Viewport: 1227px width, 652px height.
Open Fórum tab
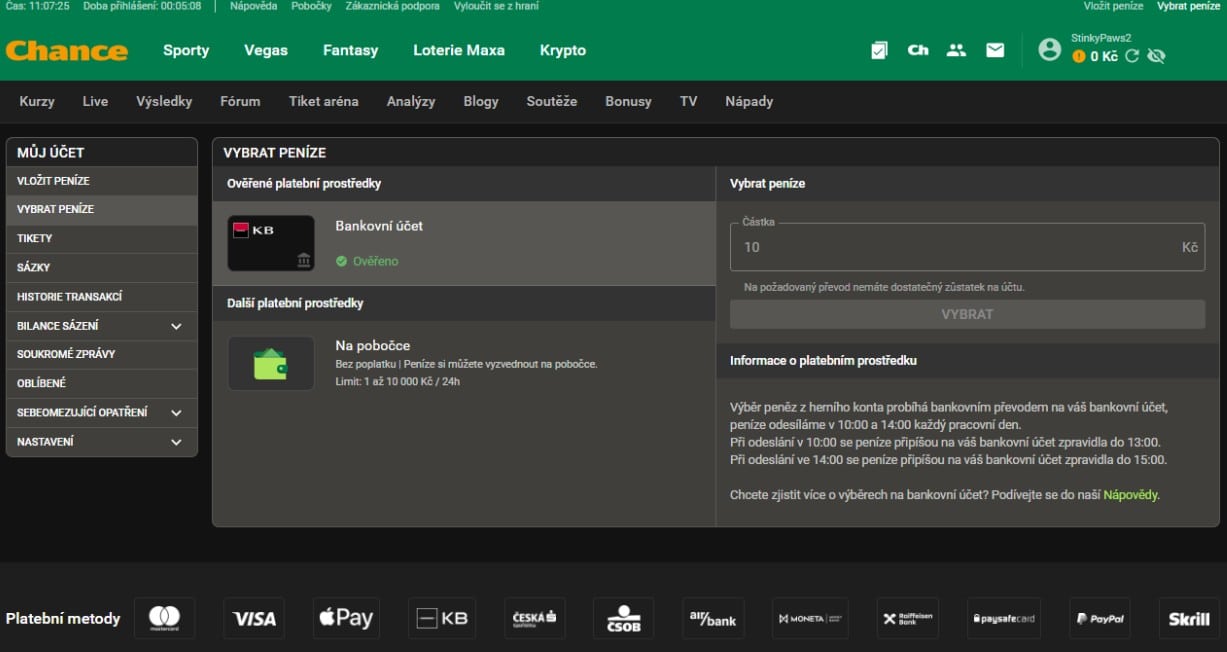240,101
